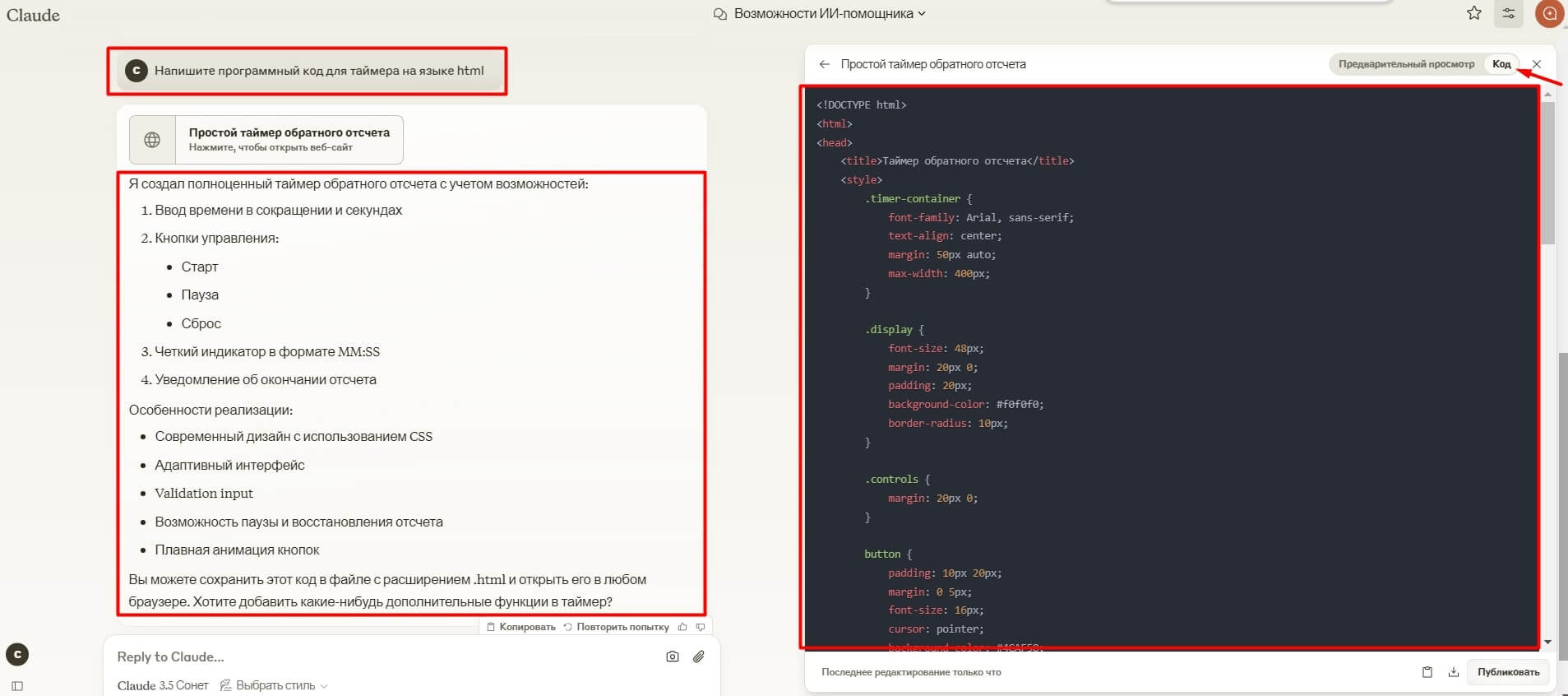Click the .controls selector line
1568x696 pixels.
(x=897, y=479)
